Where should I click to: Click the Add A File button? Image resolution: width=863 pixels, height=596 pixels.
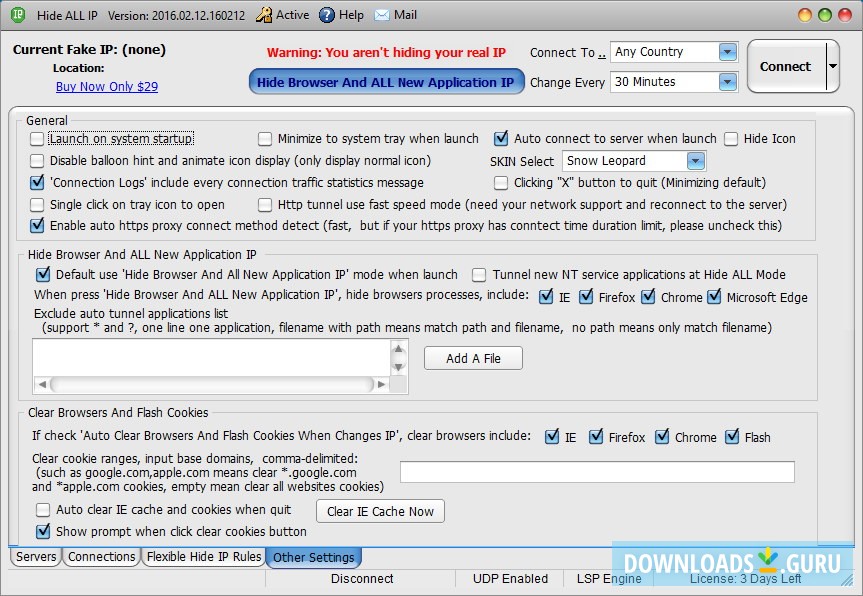[x=473, y=358]
